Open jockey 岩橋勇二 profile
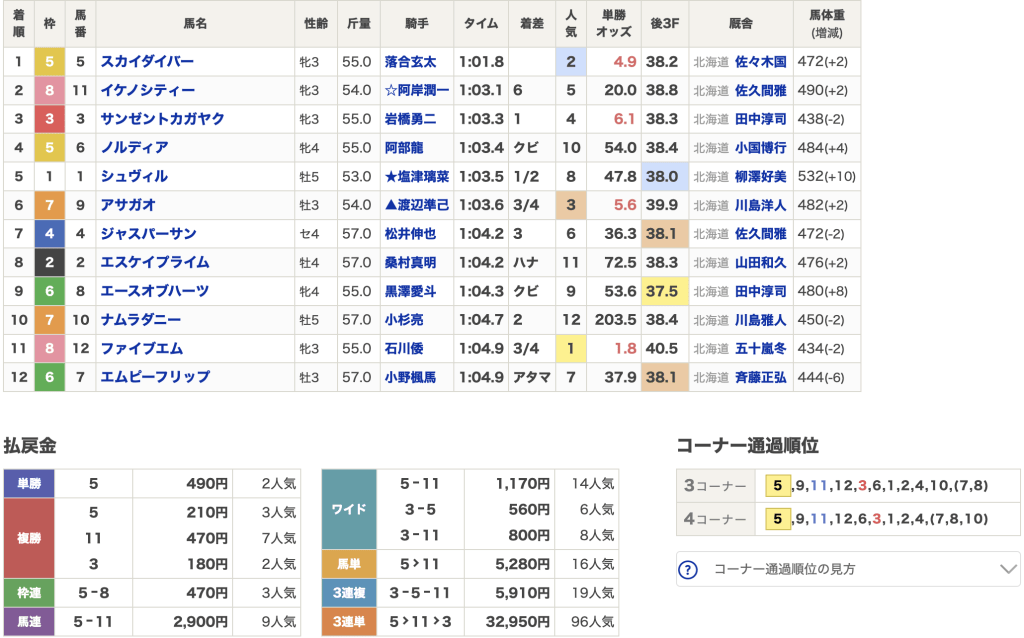The height and width of the screenshot is (638, 1024). pyautogui.click(x=410, y=119)
